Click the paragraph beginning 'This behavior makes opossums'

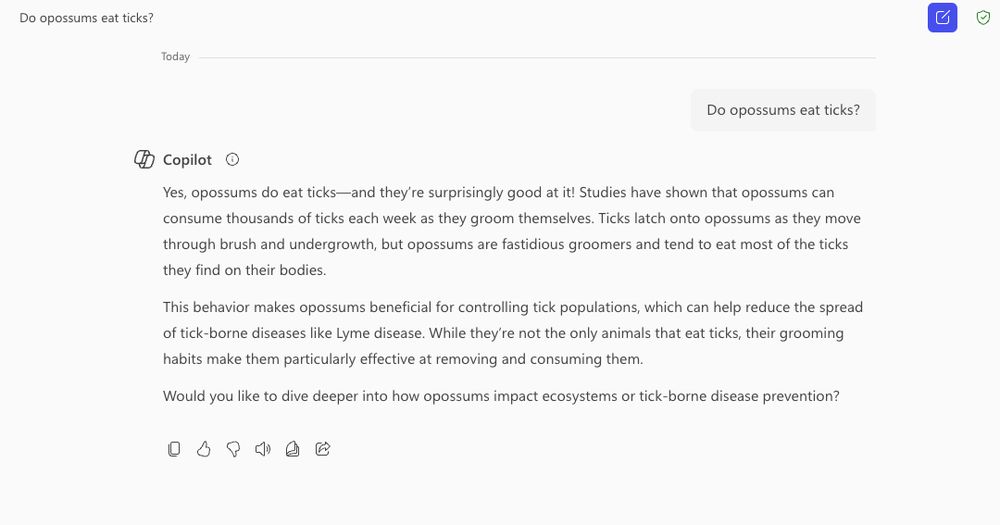(513, 333)
